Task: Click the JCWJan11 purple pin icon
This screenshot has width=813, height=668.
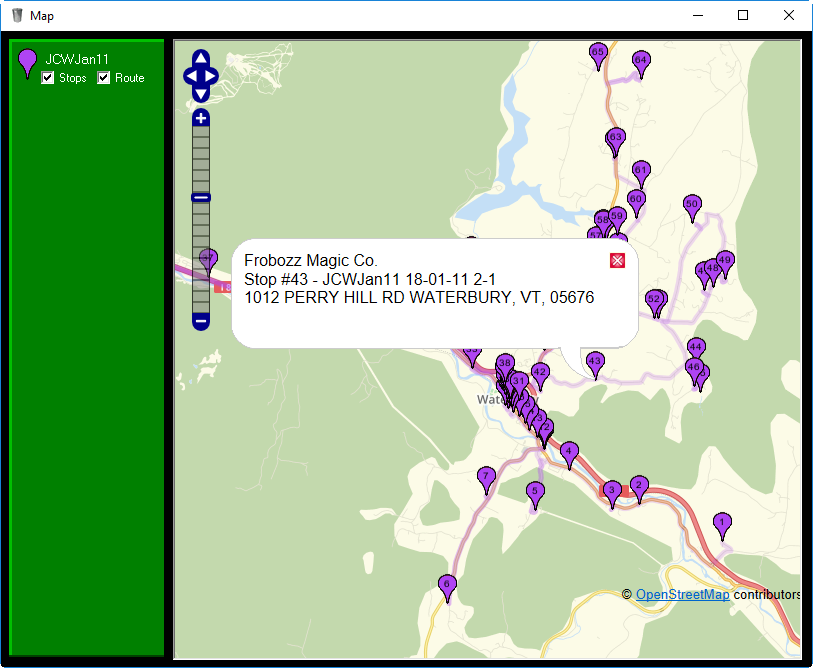Action: [27, 62]
